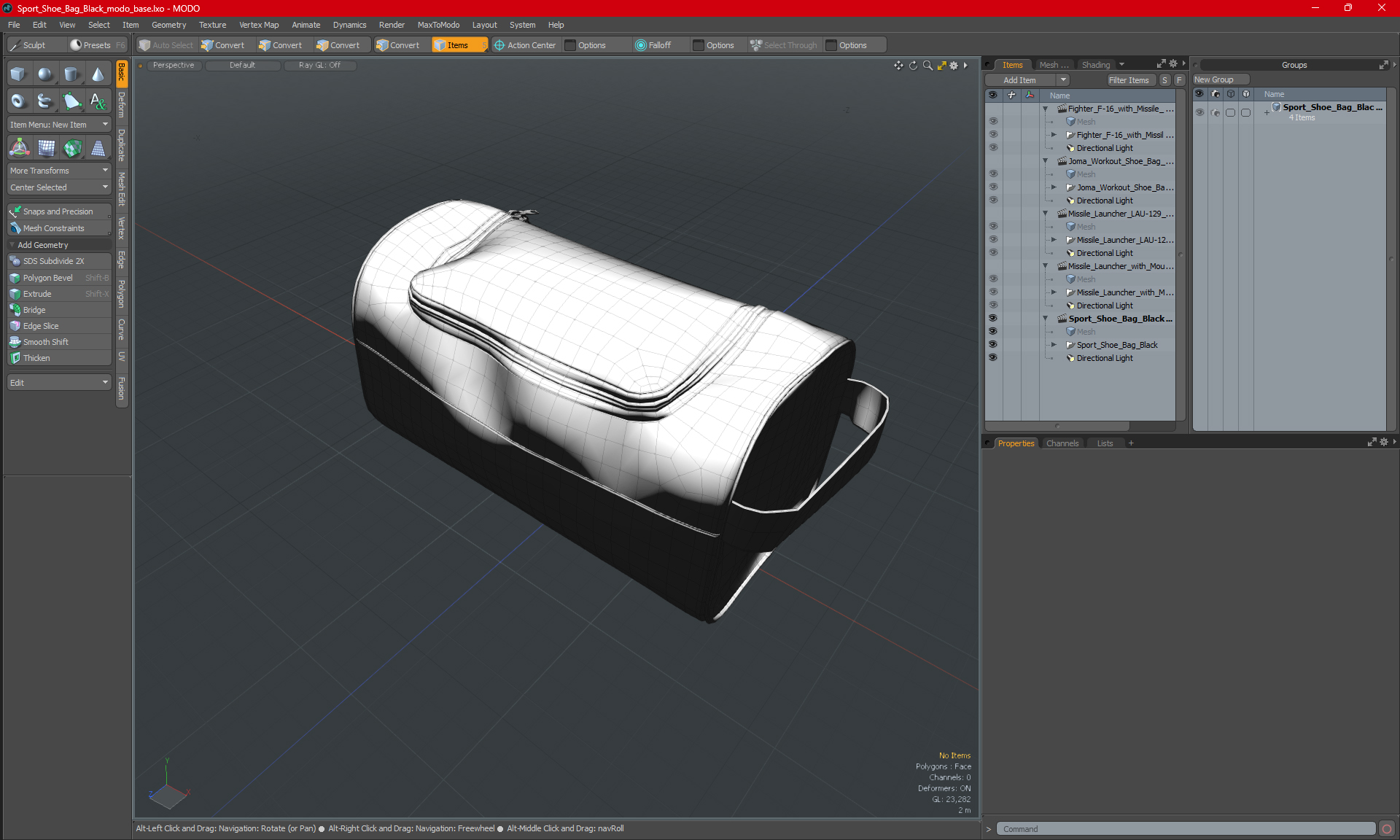Image resolution: width=1400 pixels, height=840 pixels.
Task: Select the cone primitive tool icon
Action: 98,74
